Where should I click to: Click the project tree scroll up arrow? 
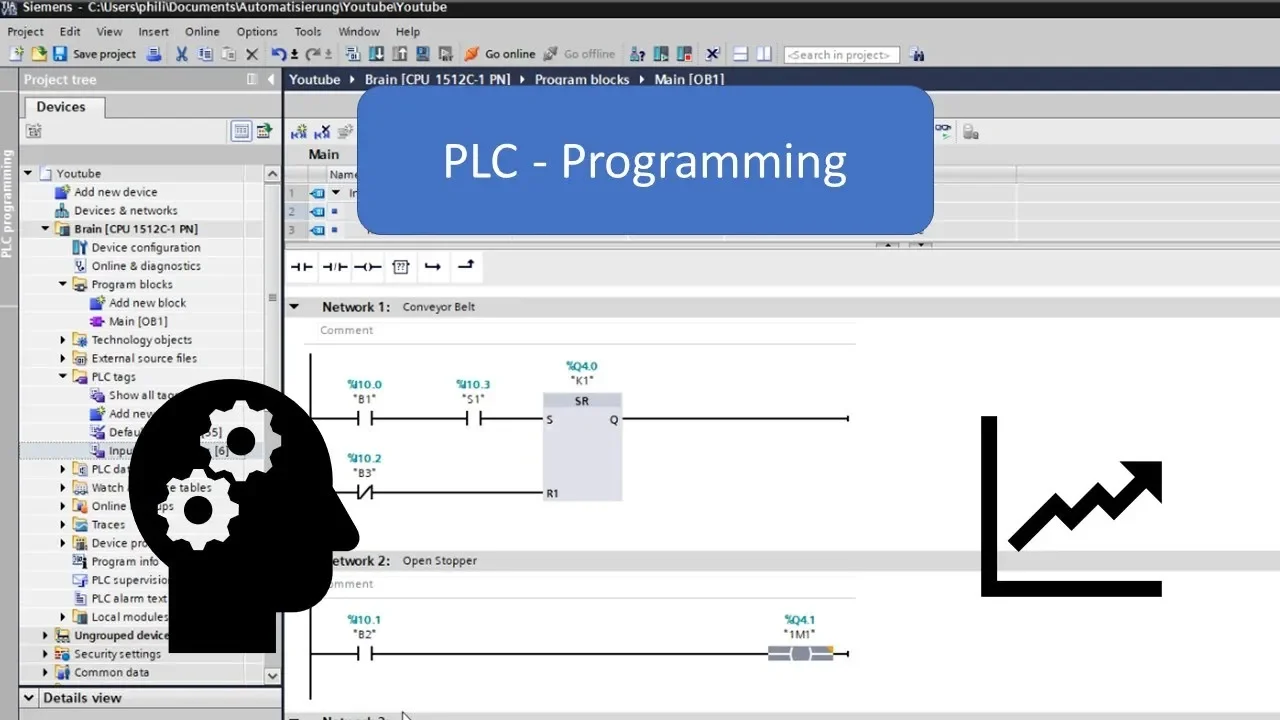[x=273, y=174]
